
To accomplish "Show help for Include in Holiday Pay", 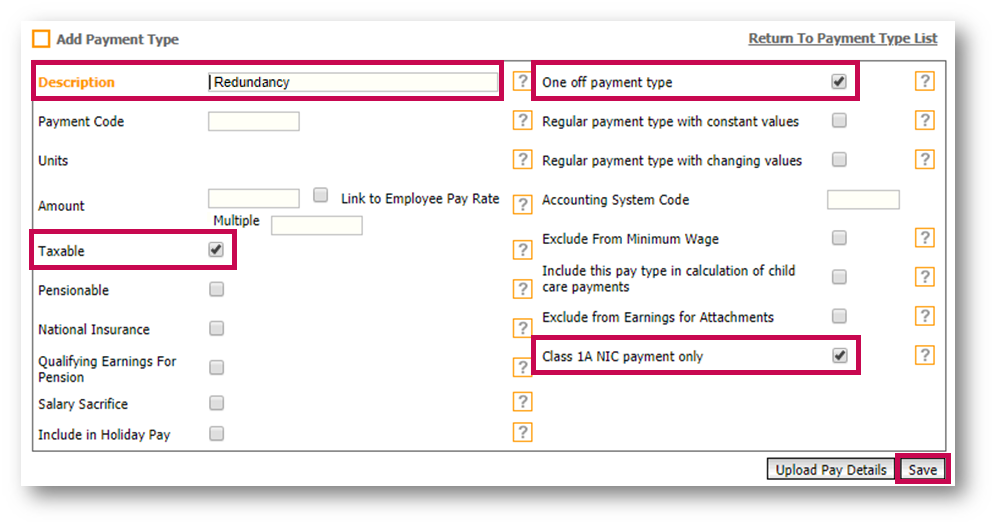I will pos(522,433).
